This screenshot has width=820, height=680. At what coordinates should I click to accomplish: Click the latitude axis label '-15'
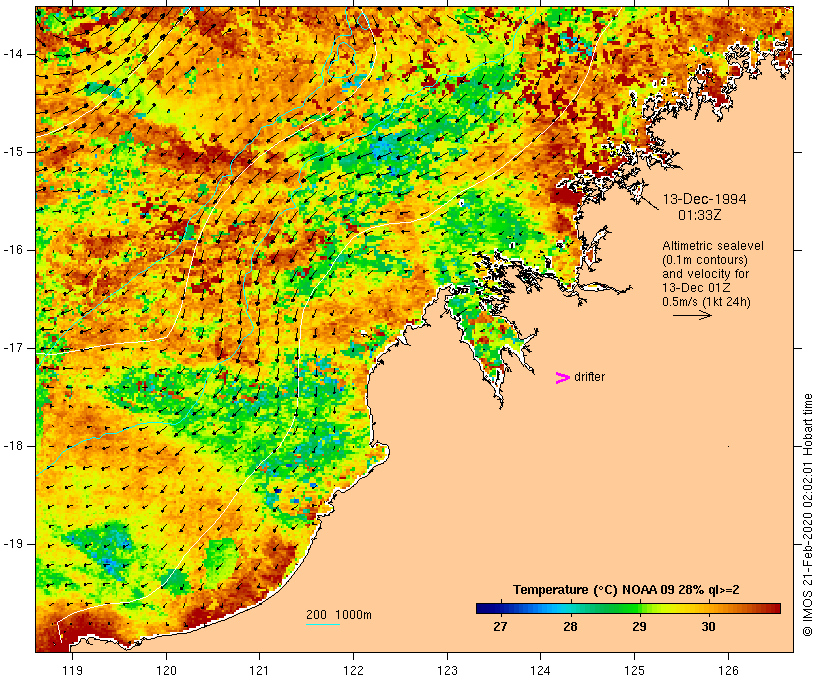[13, 152]
